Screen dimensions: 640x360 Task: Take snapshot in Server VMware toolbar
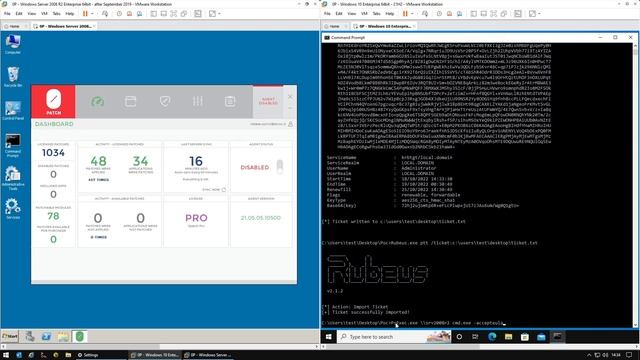click(x=119, y=13)
